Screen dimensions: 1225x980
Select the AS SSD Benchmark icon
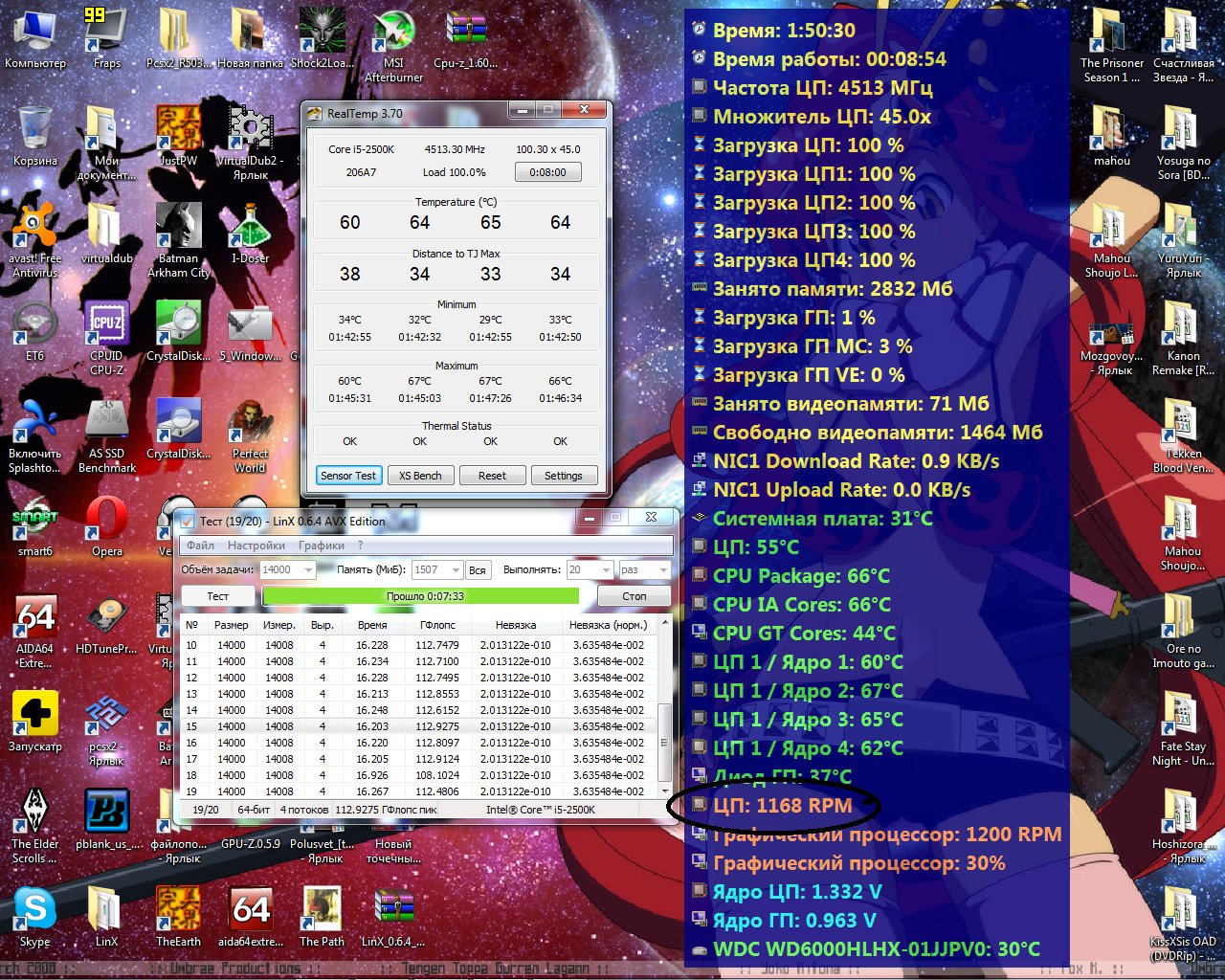[x=106, y=435]
